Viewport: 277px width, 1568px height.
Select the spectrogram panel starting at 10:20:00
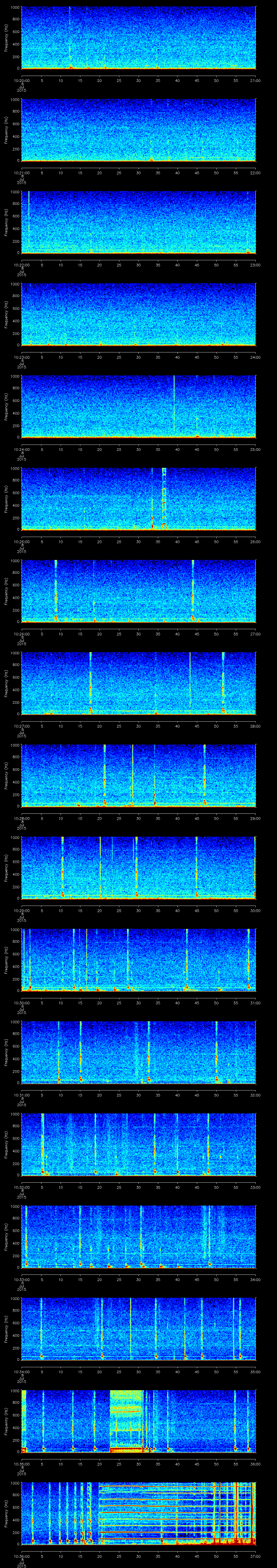[x=138, y=38]
